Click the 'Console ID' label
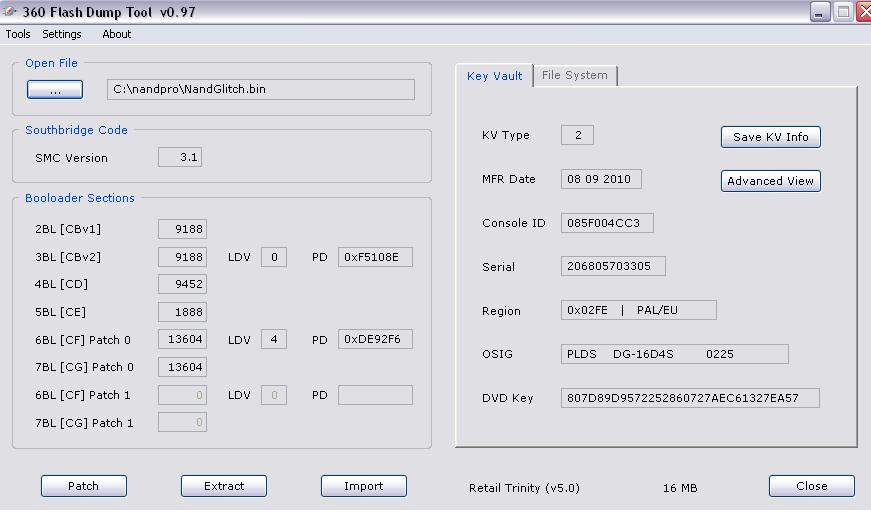Image resolution: width=871 pixels, height=517 pixels. (513, 223)
